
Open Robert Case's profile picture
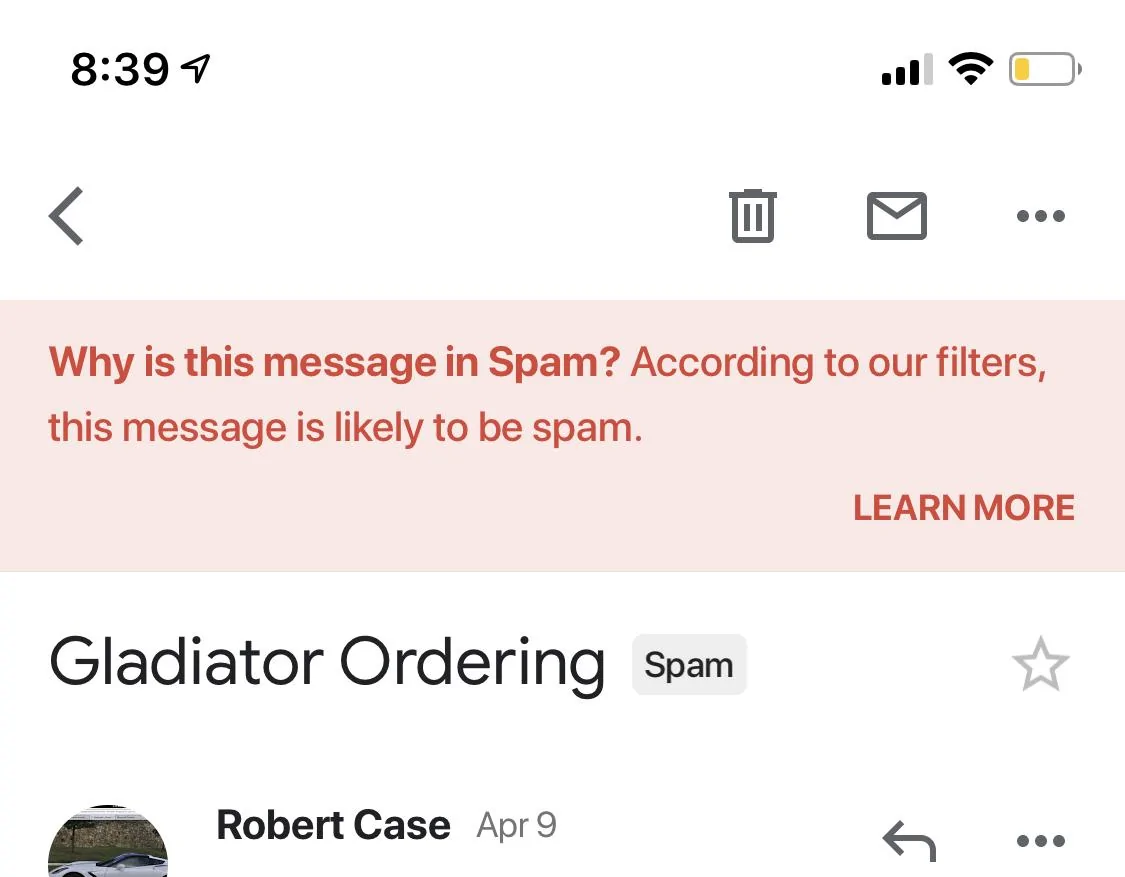[x=108, y=841]
